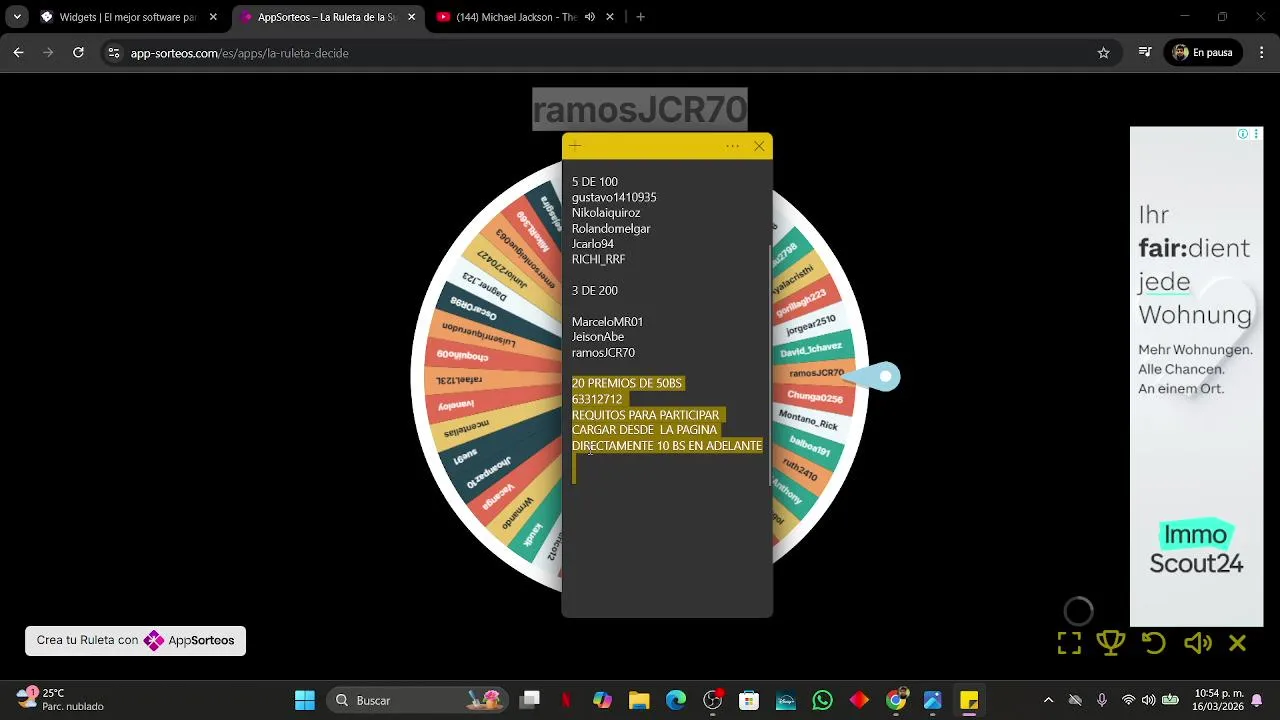The image size is (1280, 720).
Task: Open the clock and calendar flyout
Action: [x=1218, y=700]
